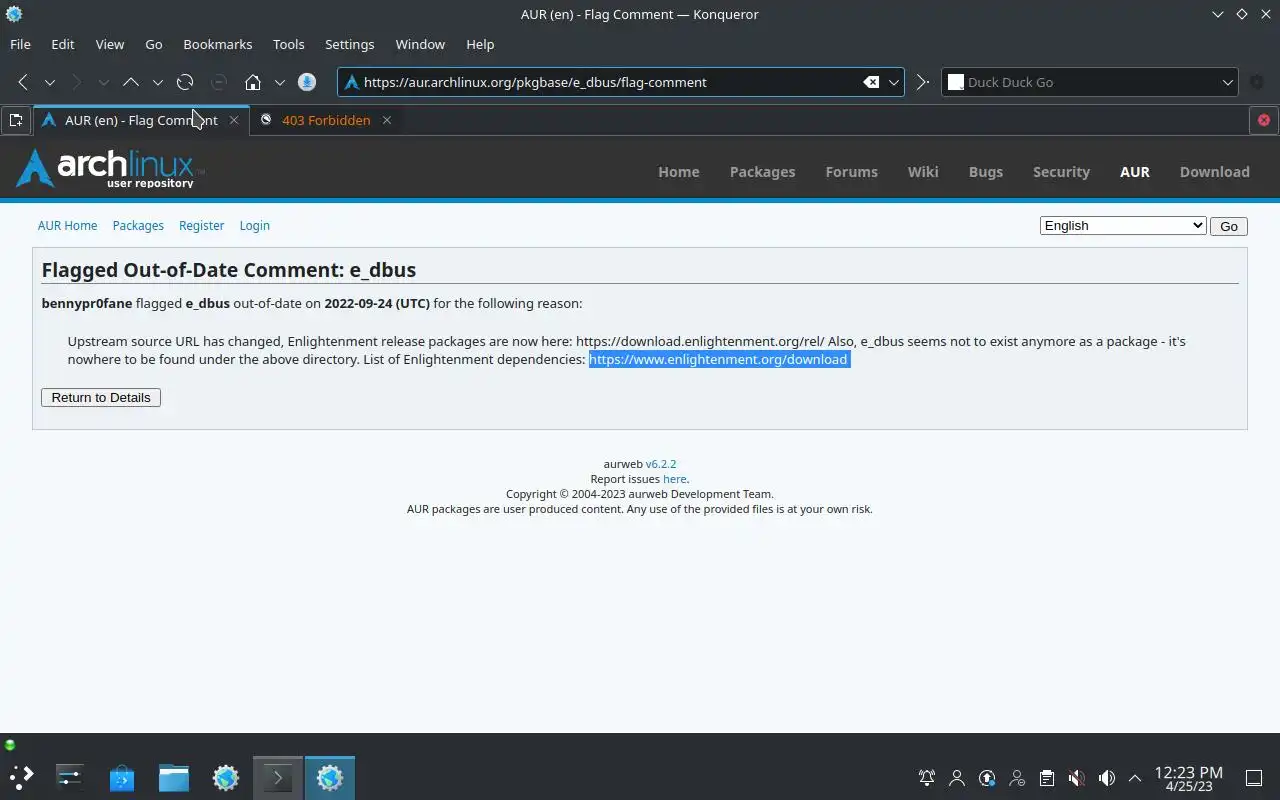Open the Edit menu
The height and width of the screenshot is (800, 1280).
pyautogui.click(x=63, y=44)
